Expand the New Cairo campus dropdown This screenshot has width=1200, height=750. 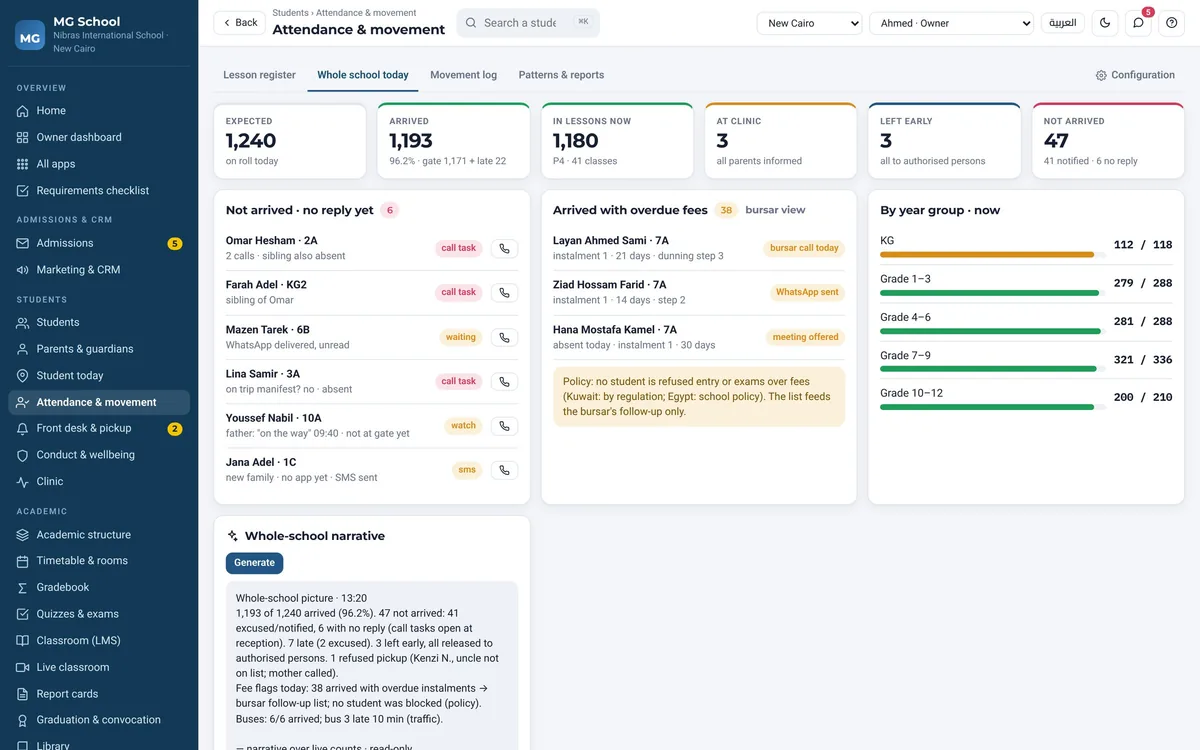pyautogui.click(x=809, y=23)
